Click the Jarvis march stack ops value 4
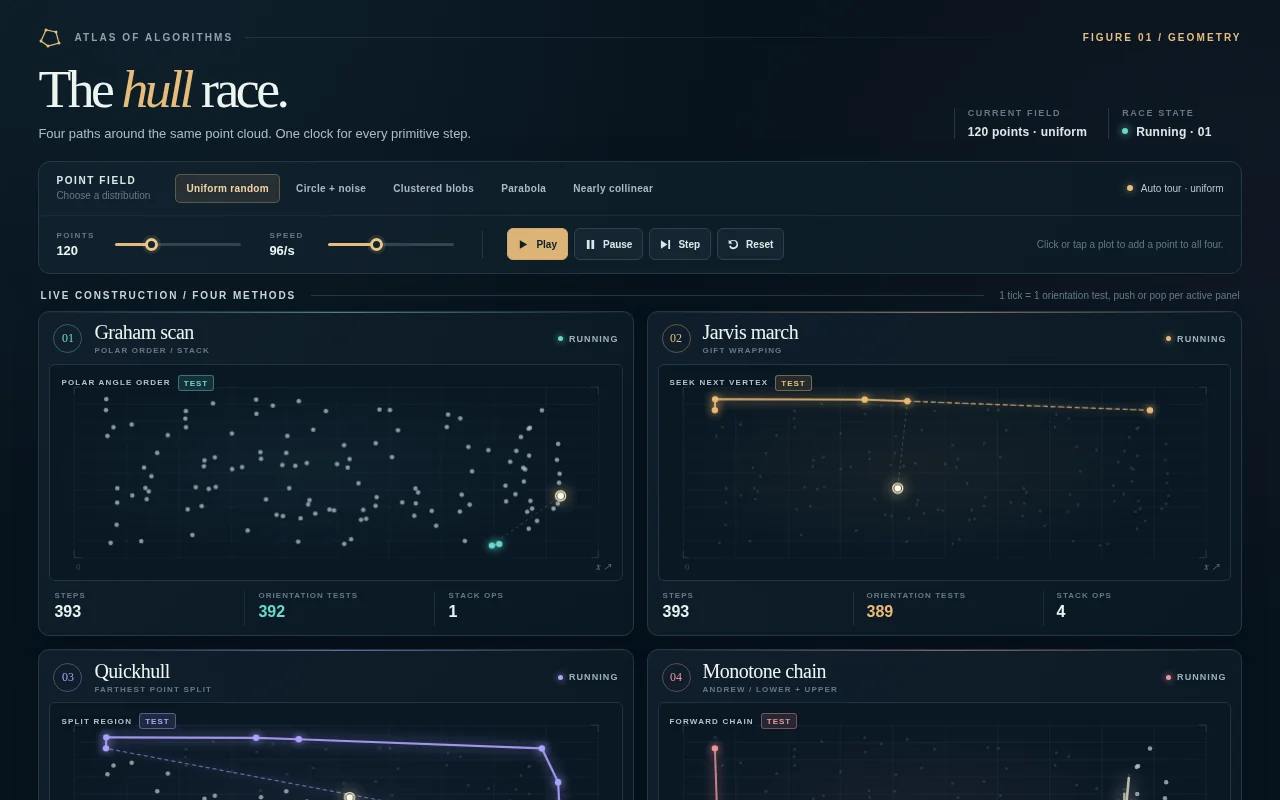 [1061, 611]
